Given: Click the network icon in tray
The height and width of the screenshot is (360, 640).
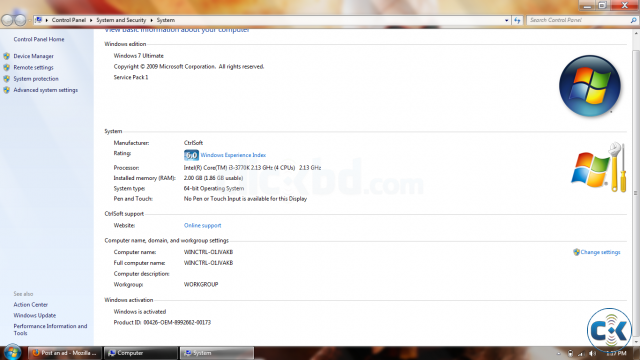Looking at the screenshot, I should [581, 353].
